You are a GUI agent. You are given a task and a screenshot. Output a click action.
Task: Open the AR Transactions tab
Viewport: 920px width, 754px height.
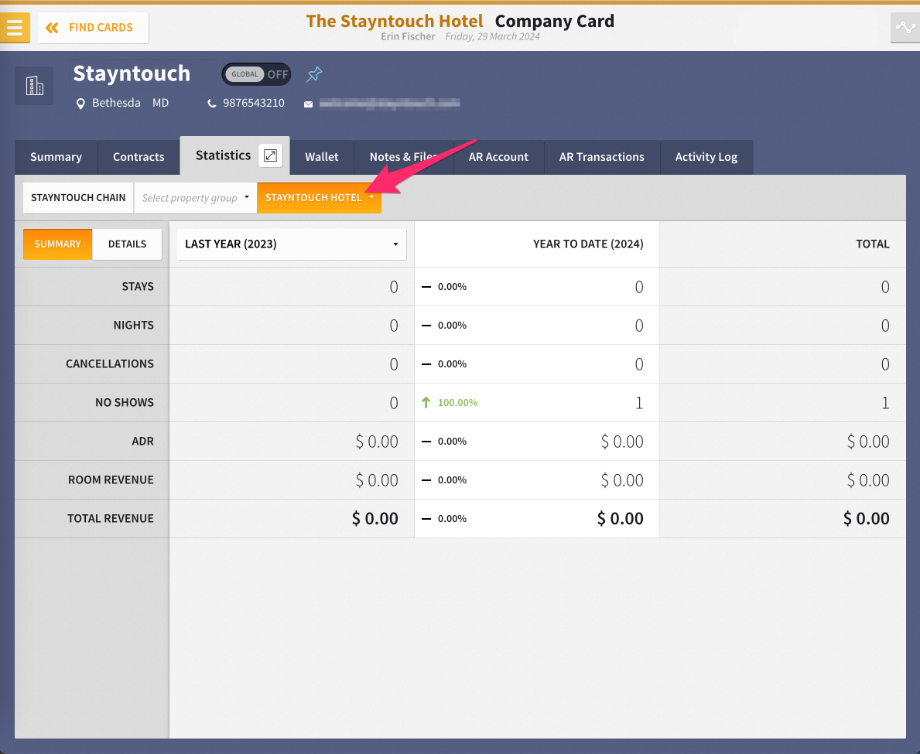click(601, 157)
